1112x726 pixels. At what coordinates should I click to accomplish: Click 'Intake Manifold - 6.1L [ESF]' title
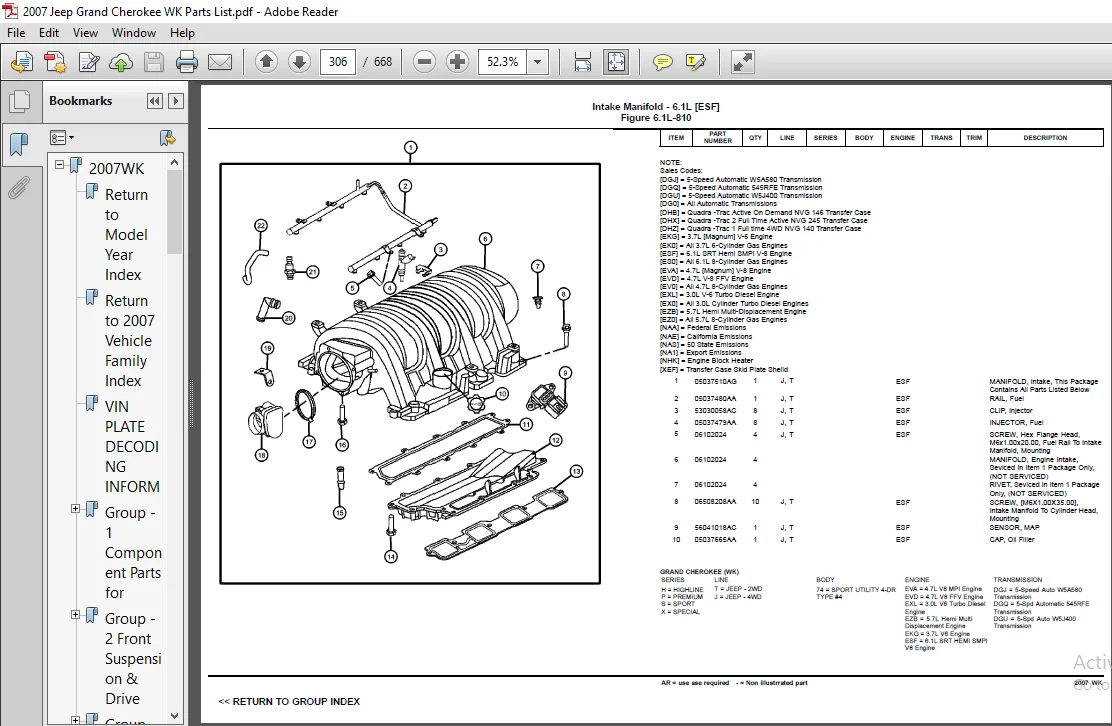pos(655,106)
